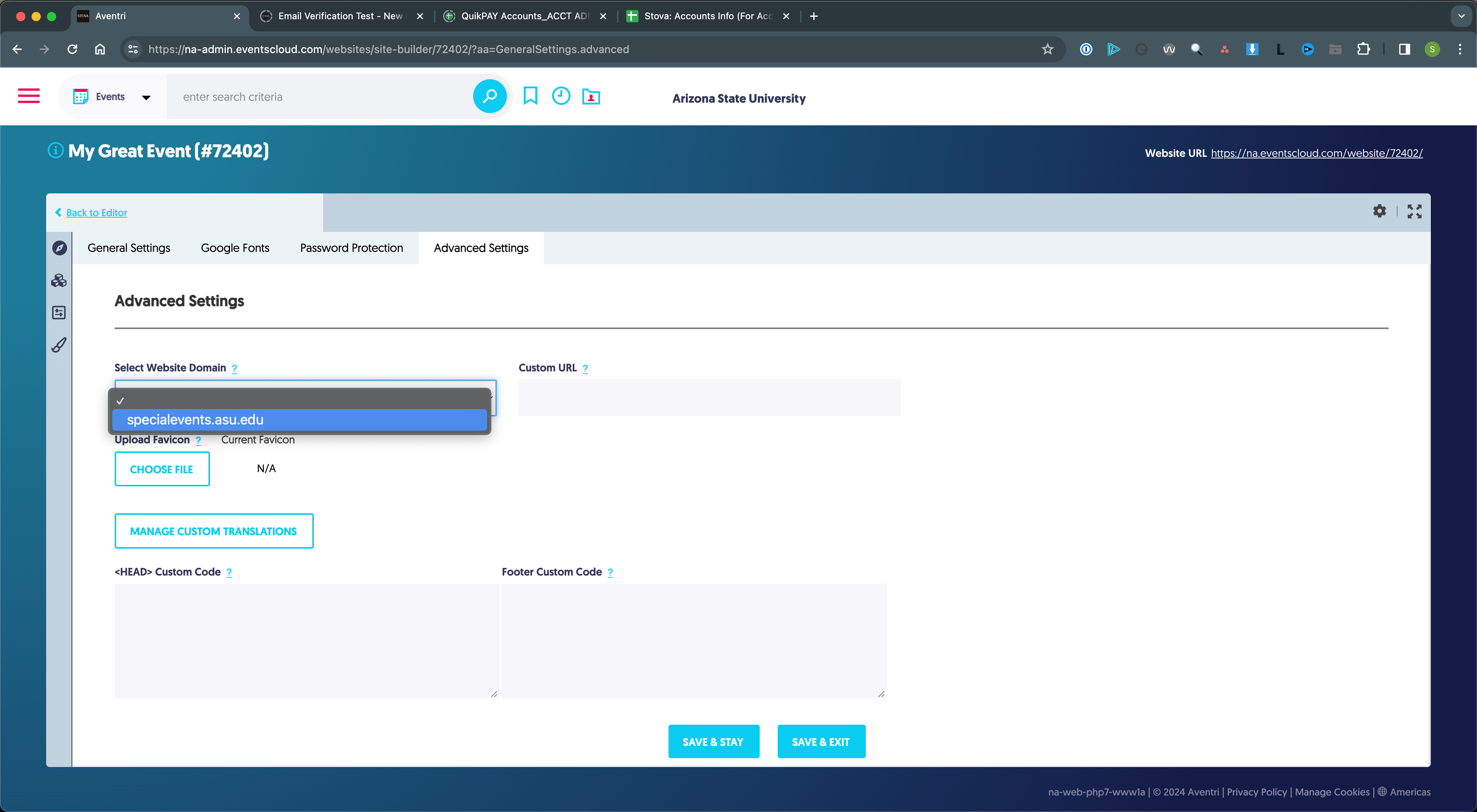Open the 1Password extension icon

coord(1085,49)
